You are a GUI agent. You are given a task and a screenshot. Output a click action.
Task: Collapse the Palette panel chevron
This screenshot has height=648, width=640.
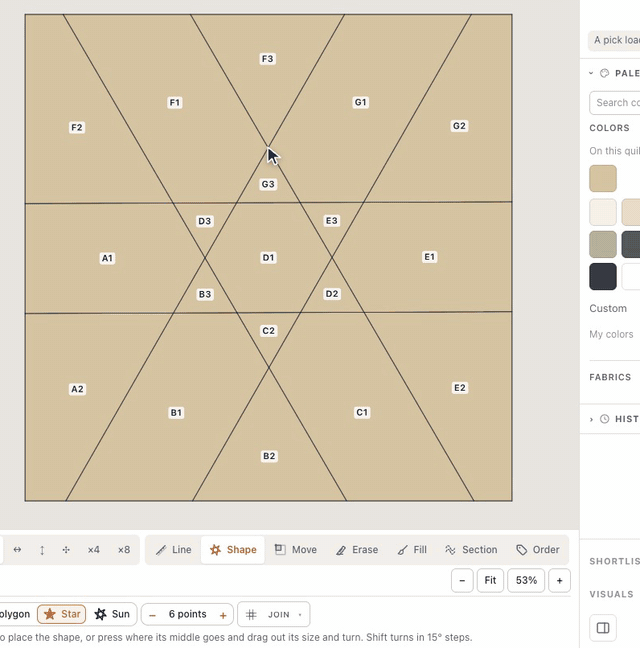click(x=591, y=73)
